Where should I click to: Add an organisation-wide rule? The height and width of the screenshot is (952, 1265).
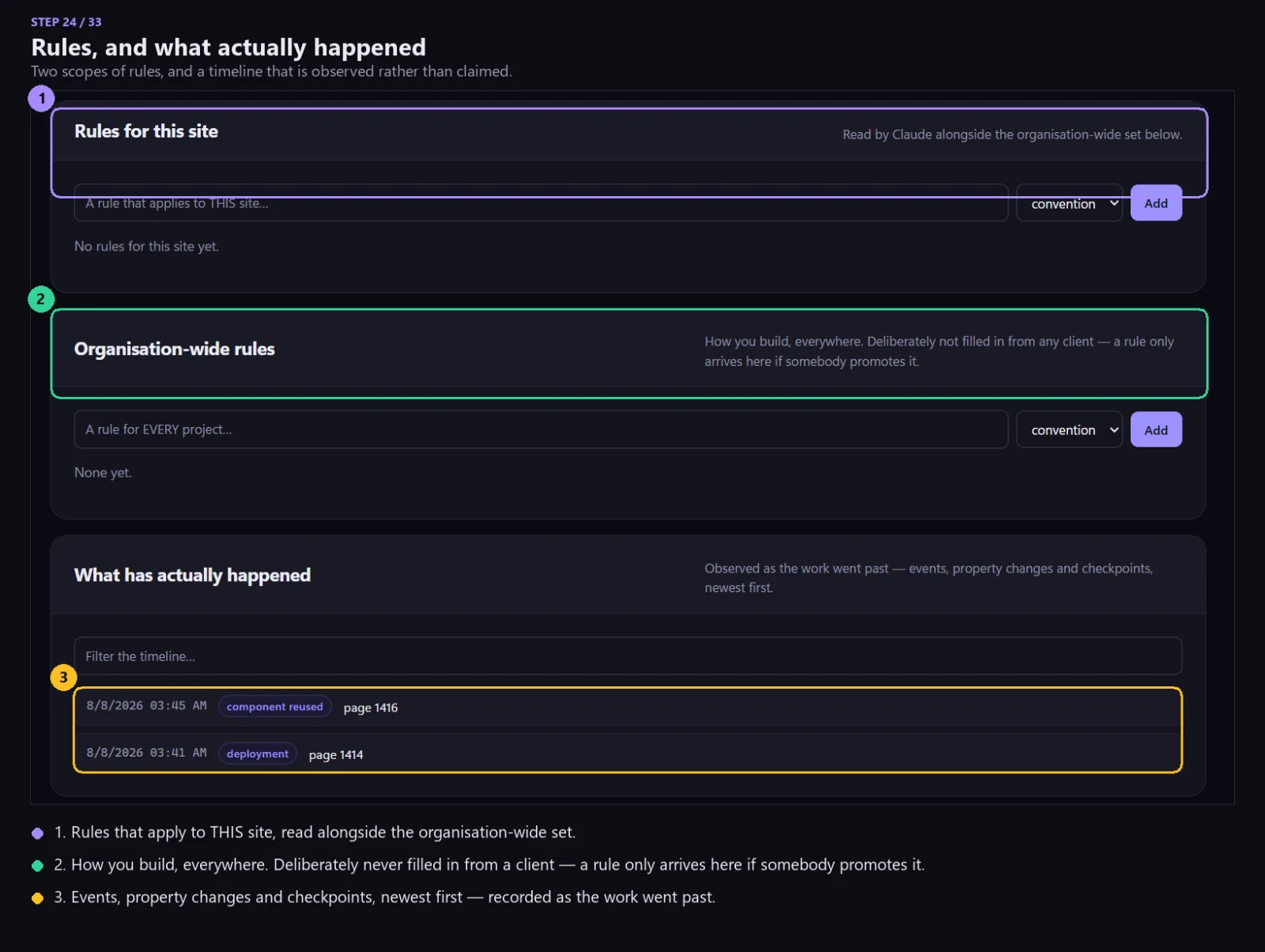1156,429
